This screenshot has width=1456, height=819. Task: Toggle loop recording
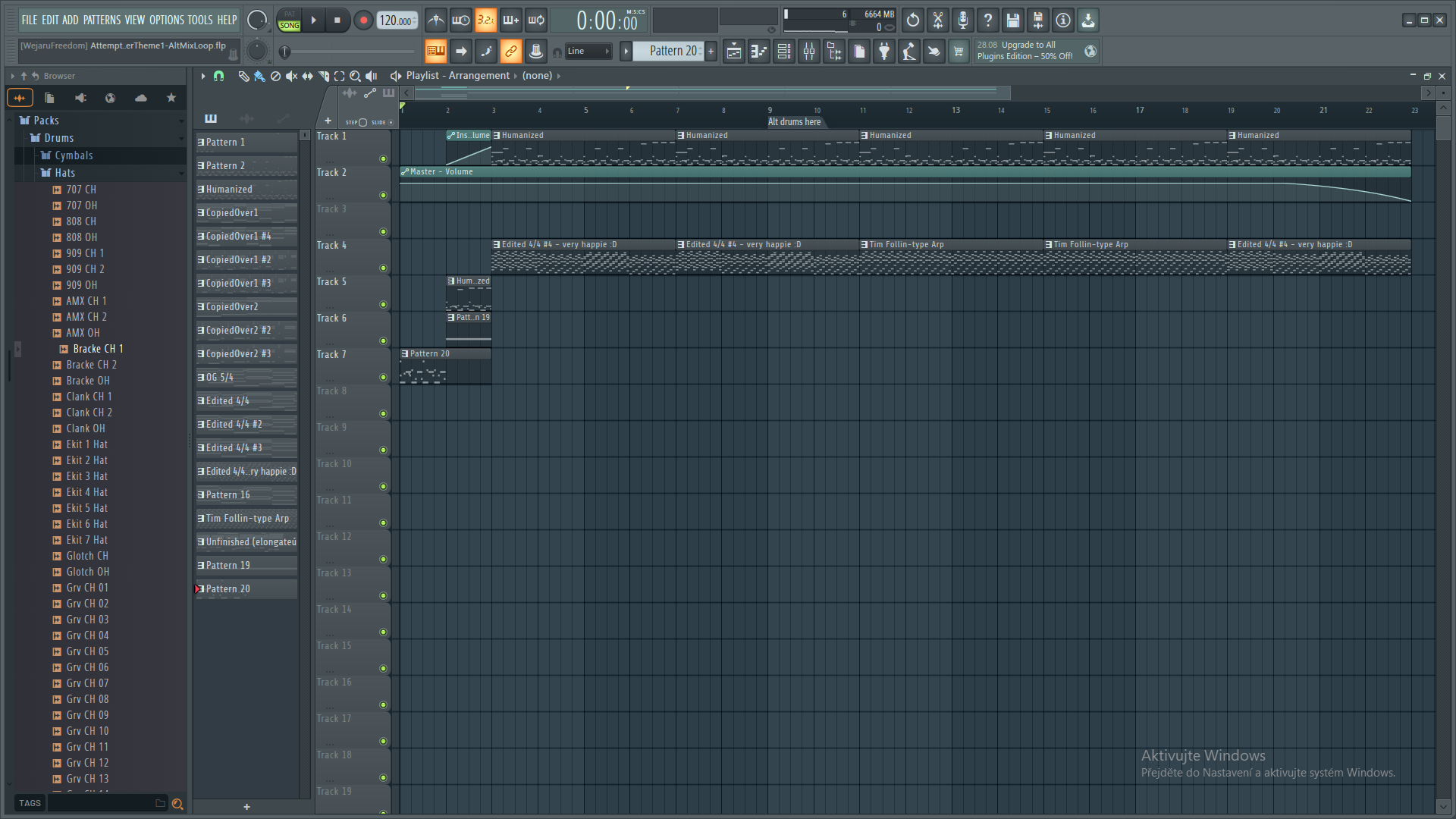click(536, 20)
